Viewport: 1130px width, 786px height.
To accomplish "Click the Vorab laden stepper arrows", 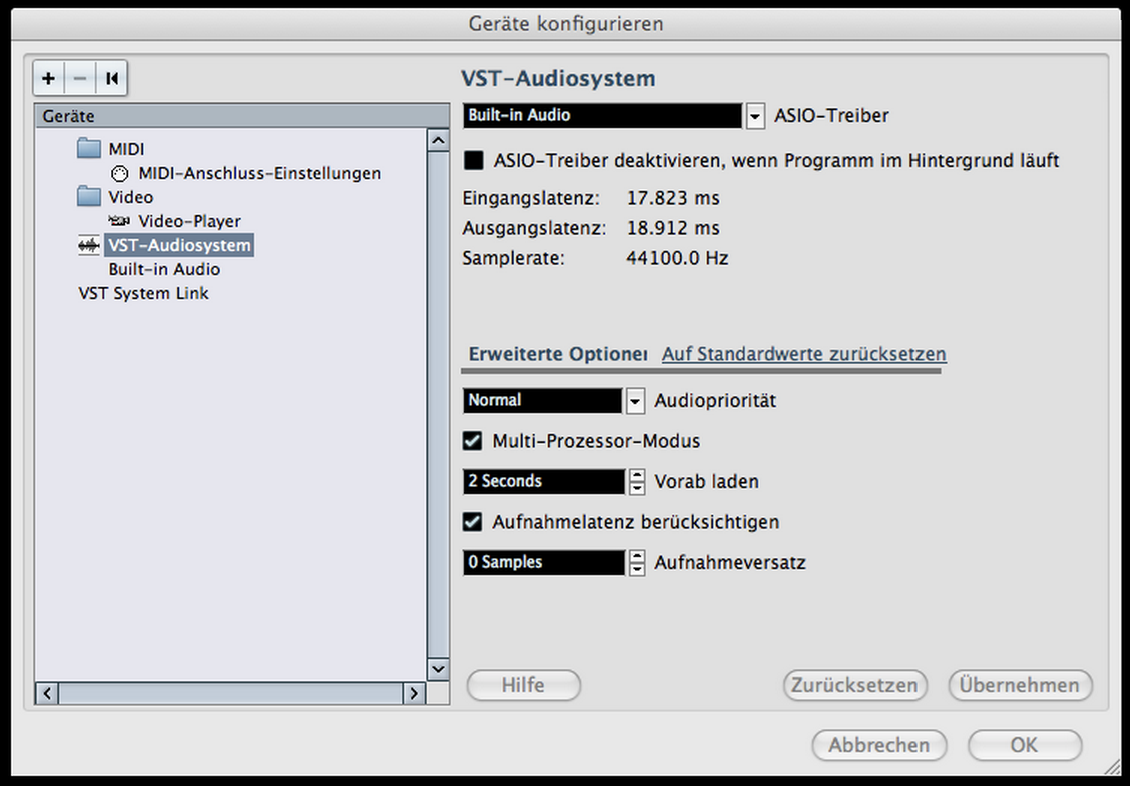I will 637,482.
